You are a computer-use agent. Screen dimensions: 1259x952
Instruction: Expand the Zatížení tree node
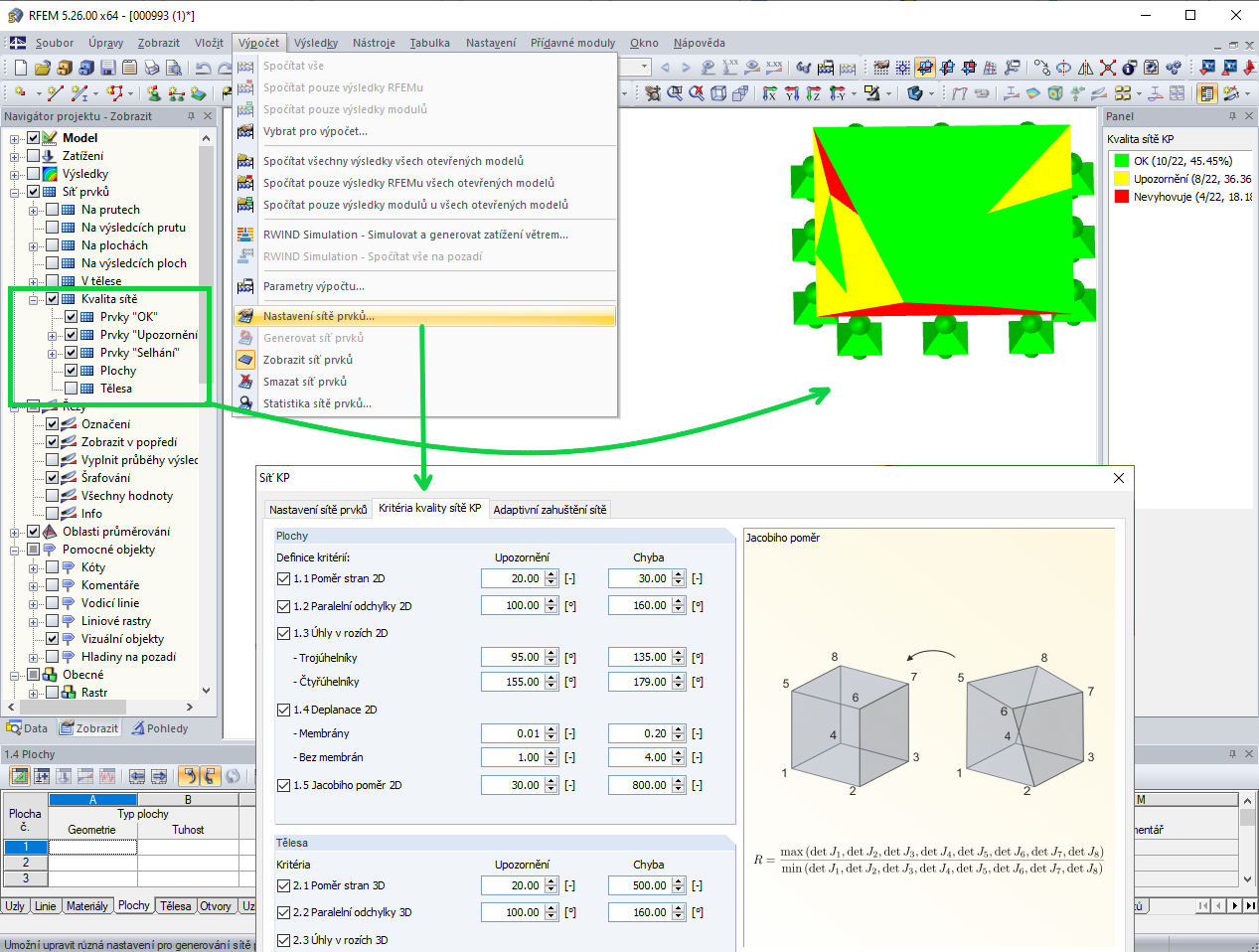15,156
